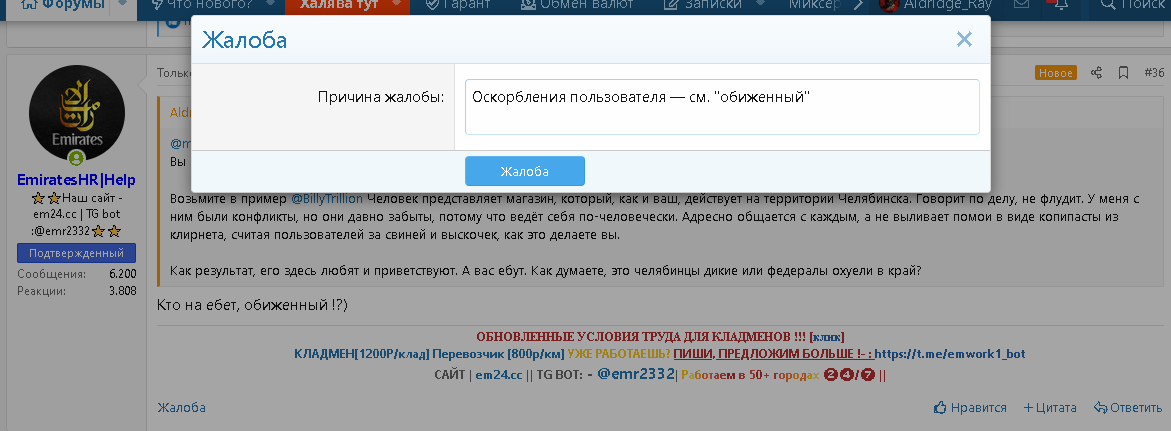
Task: Close the Жалоба dialog with the X
Action: [964, 40]
